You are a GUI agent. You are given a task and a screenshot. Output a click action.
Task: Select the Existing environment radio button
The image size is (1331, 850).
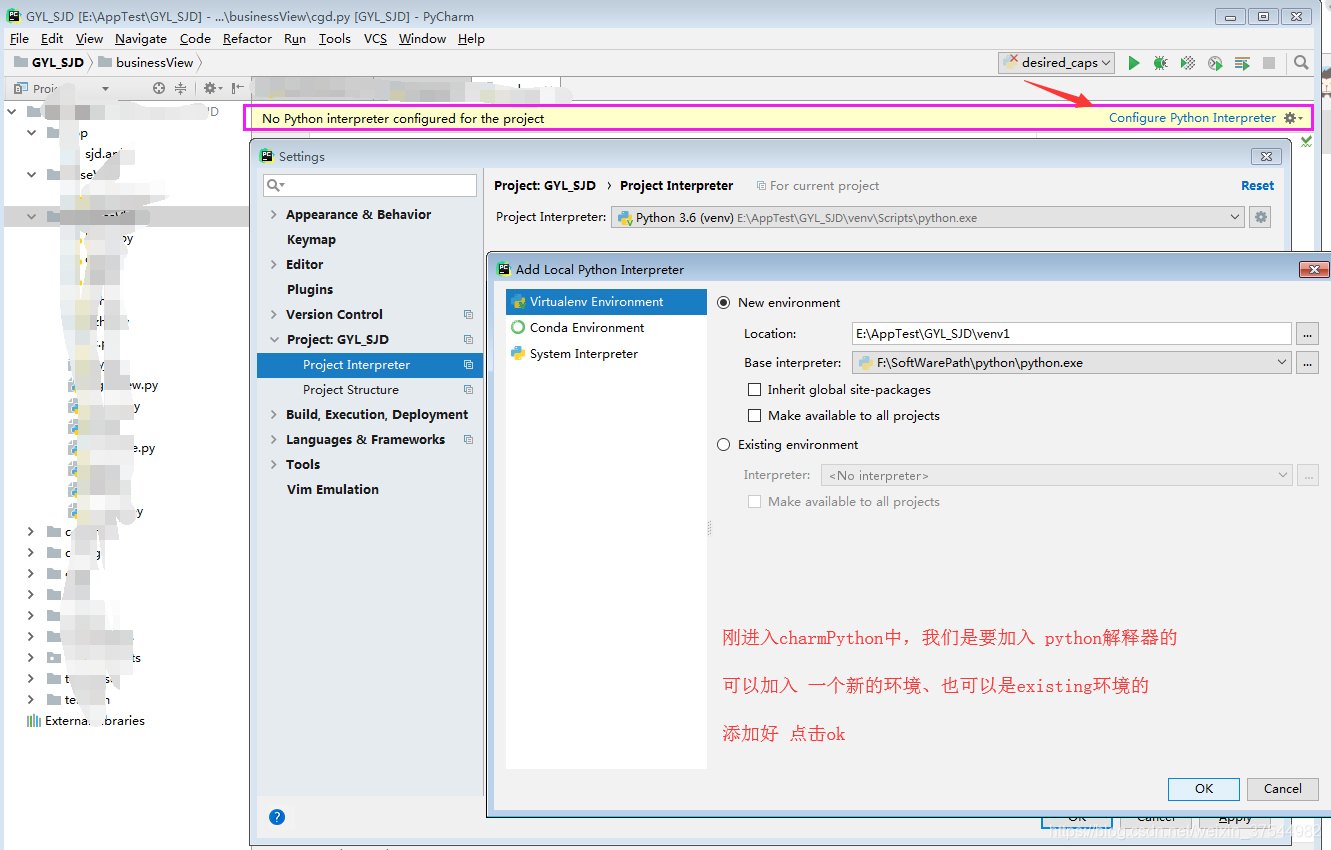pyautogui.click(x=724, y=445)
